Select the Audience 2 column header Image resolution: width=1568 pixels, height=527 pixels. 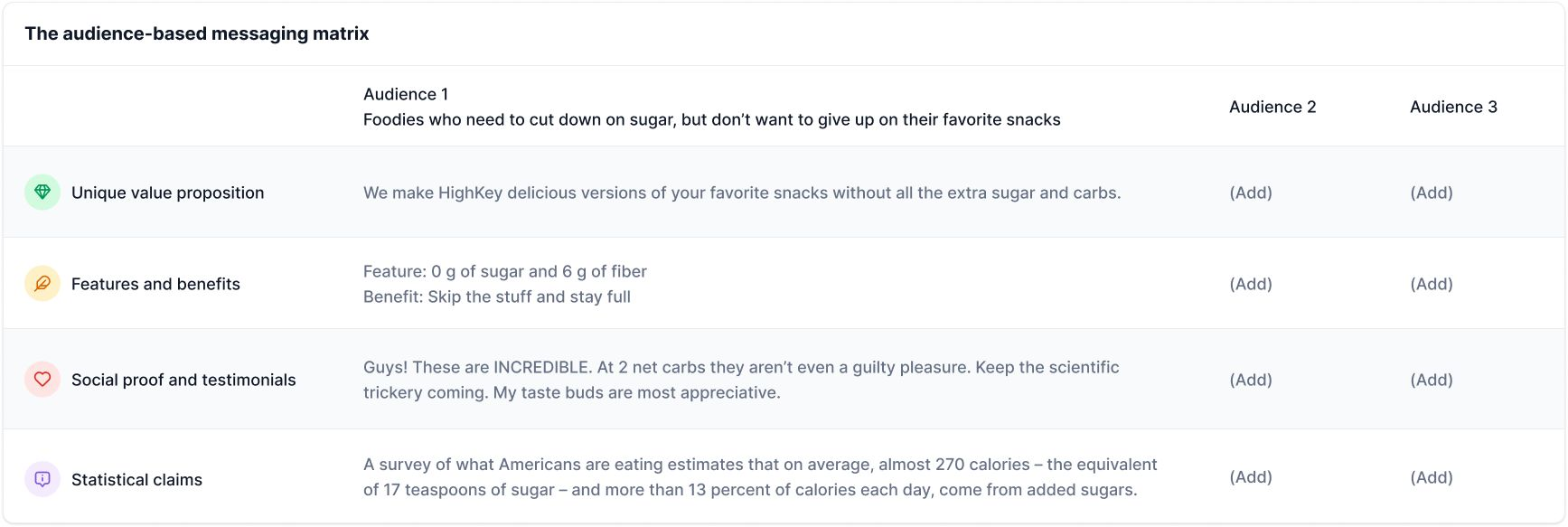coord(1272,107)
